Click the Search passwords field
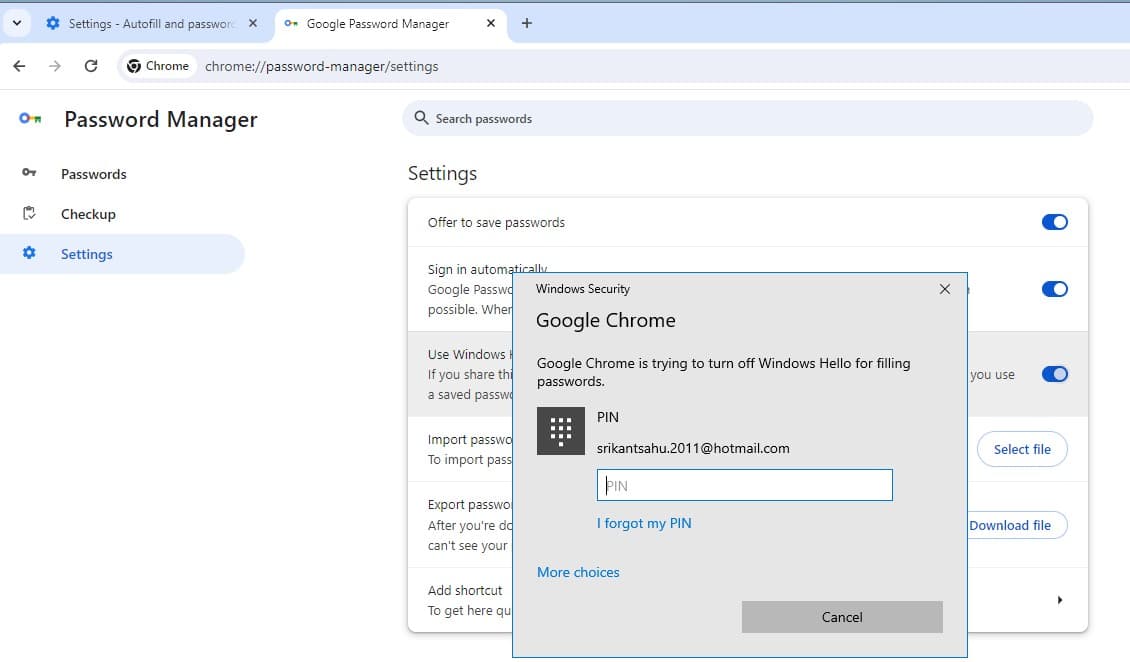This screenshot has height=662, width=1130. (700, 118)
